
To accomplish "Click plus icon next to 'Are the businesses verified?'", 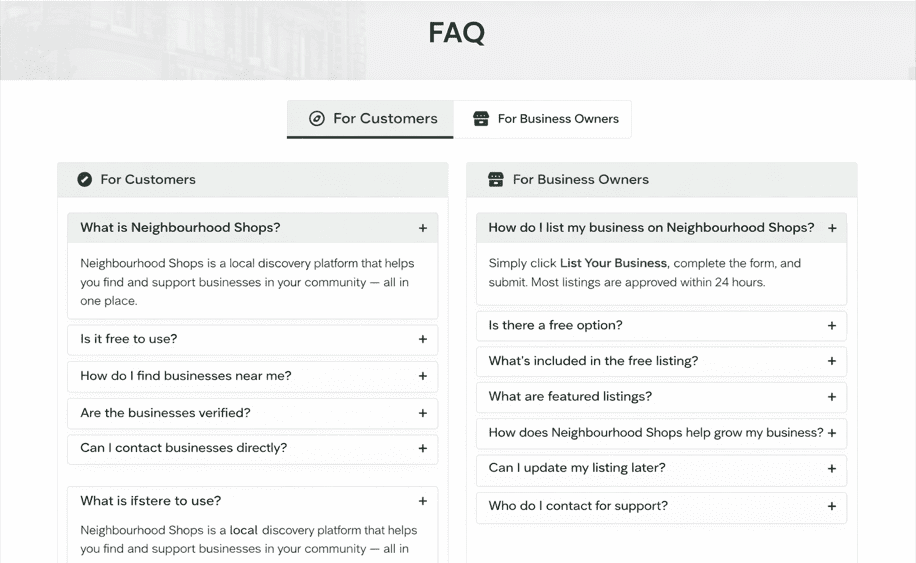I will pyautogui.click(x=422, y=413).
